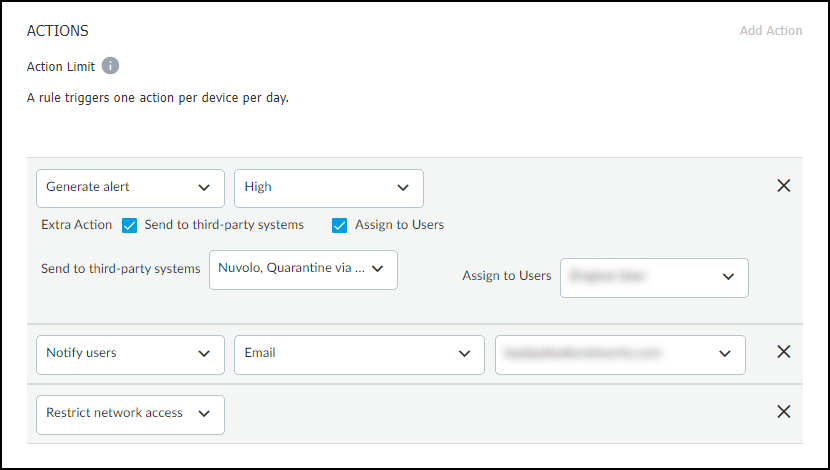This screenshot has height=470, width=830.
Task: Open the blurred email recipient dropdown
Action: [x=620, y=353]
